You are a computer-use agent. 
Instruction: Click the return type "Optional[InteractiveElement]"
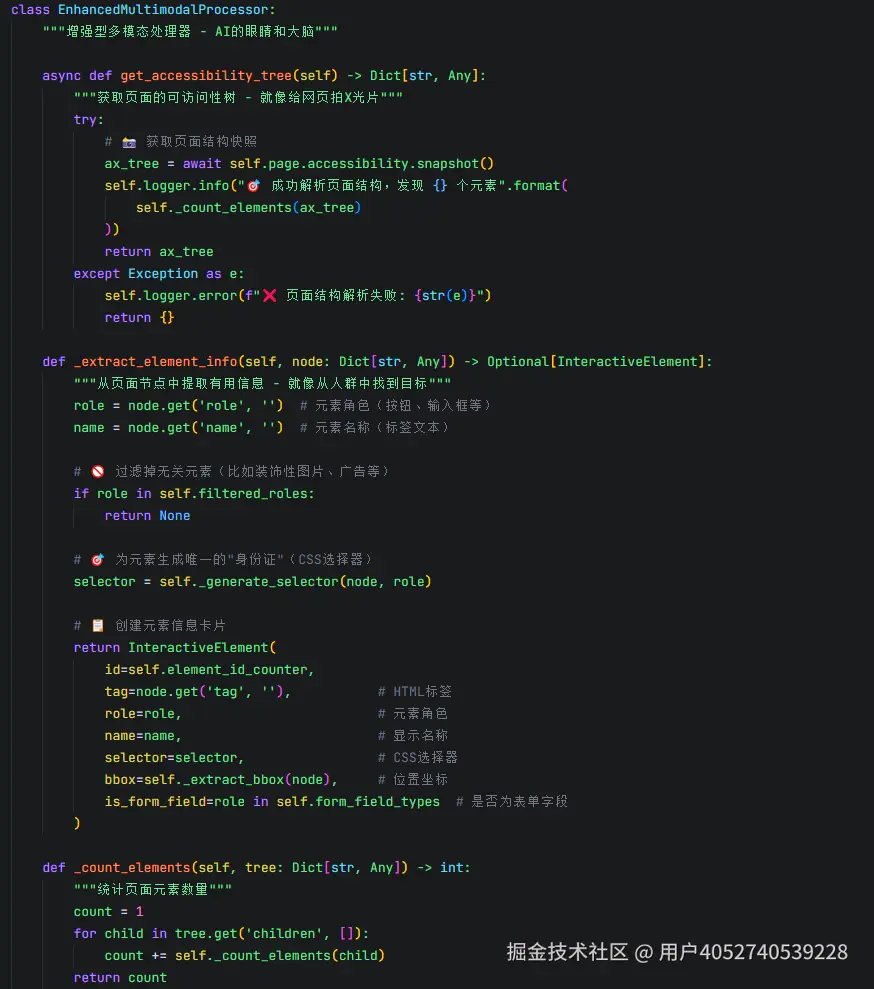coord(596,361)
